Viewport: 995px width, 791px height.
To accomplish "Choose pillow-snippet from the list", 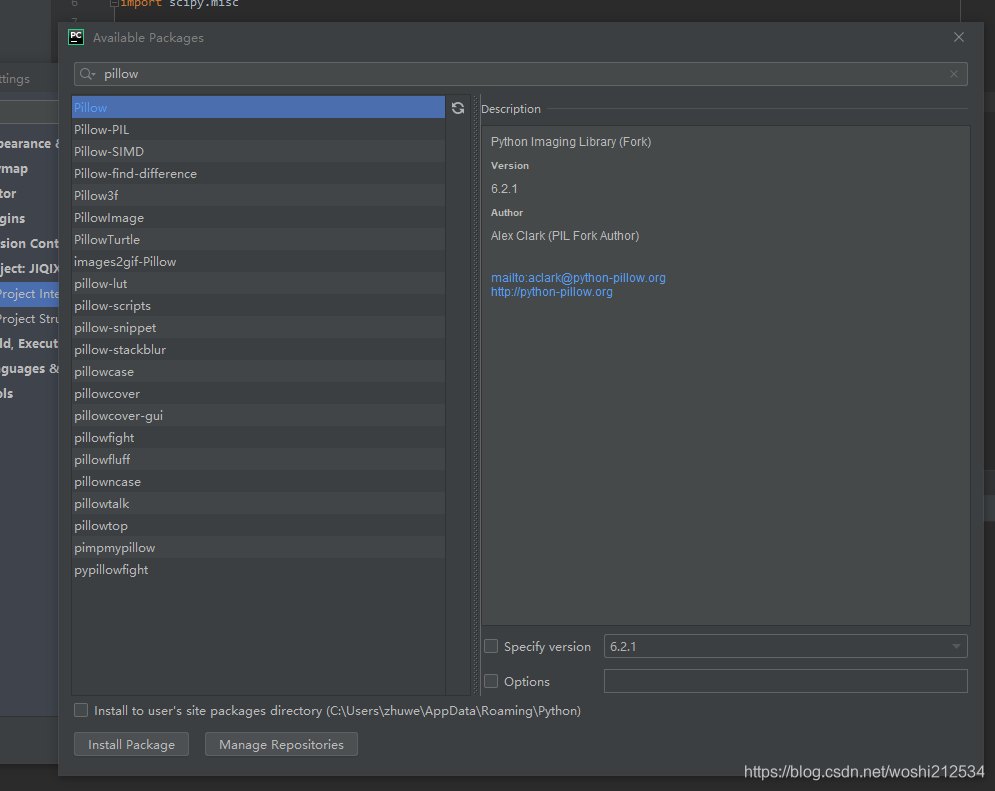I will click(258, 327).
